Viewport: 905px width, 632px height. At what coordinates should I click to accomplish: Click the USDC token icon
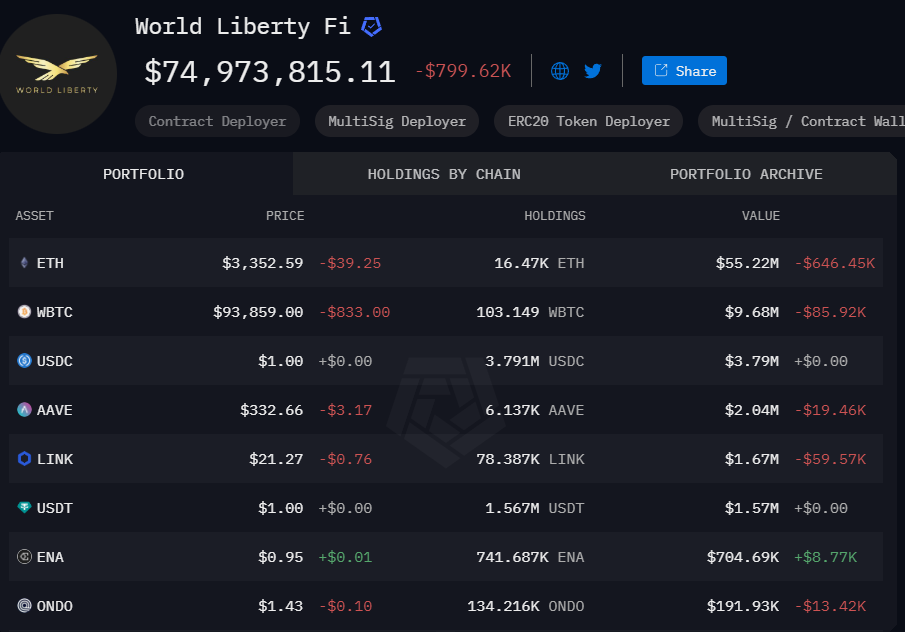tap(24, 361)
